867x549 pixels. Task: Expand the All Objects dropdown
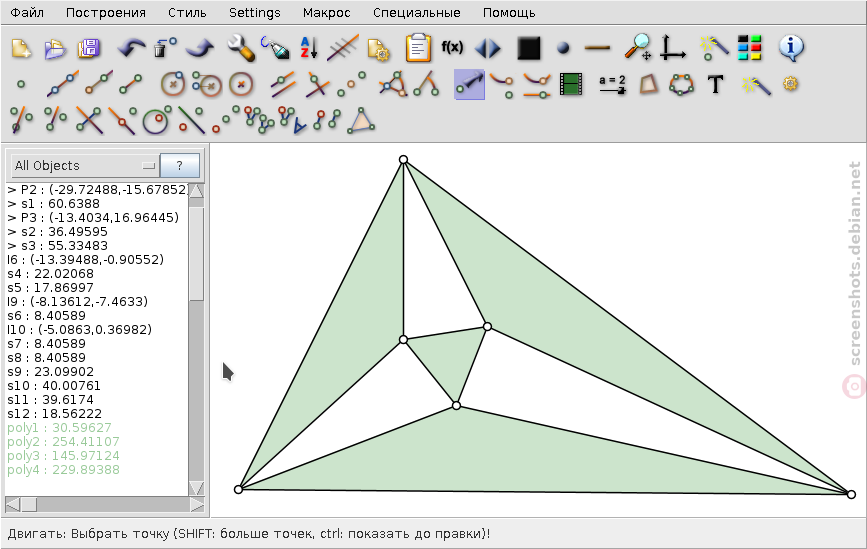85,165
